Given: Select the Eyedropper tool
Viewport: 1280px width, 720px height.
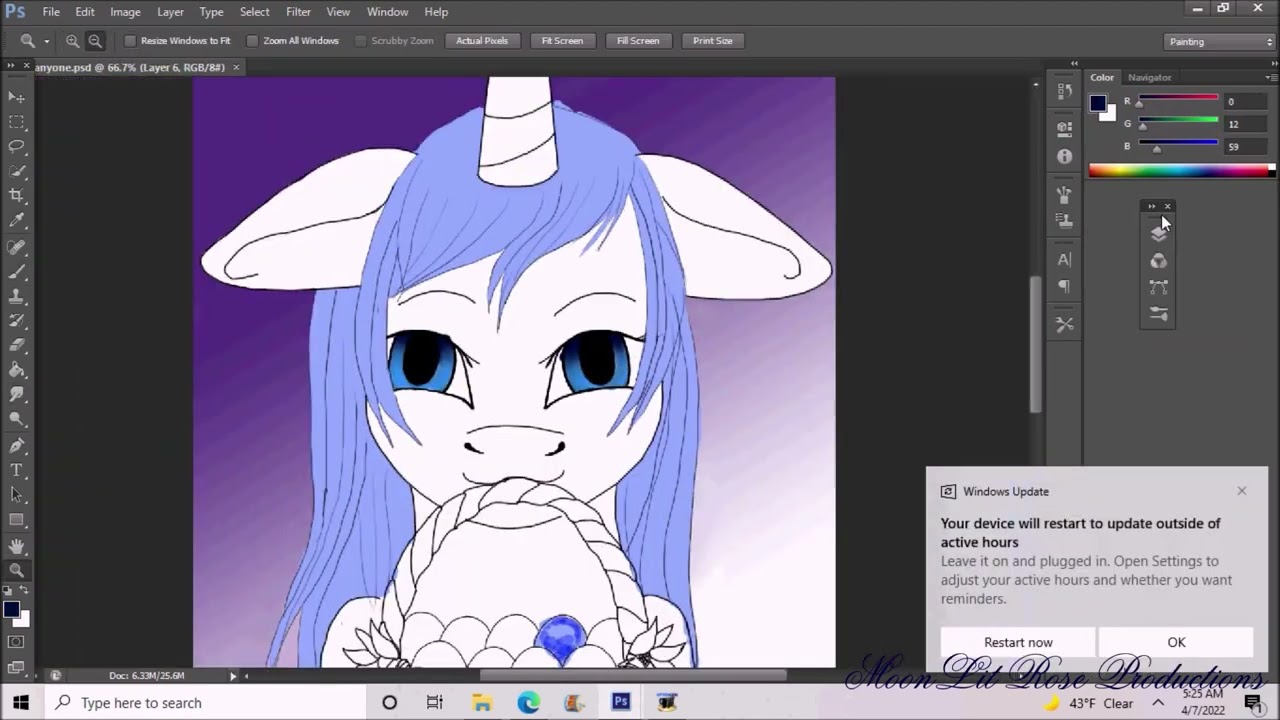Looking at the screenshot, I should tap(17, 221).
